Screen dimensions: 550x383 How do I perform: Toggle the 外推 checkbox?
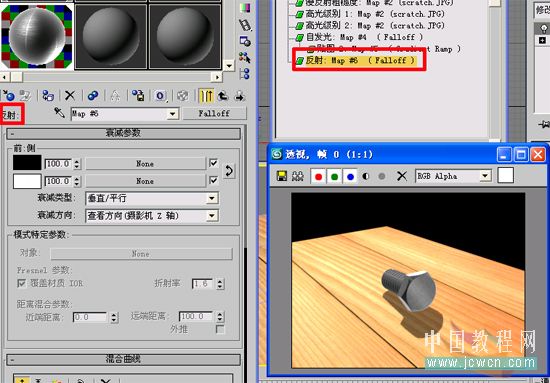click(220, 329)
